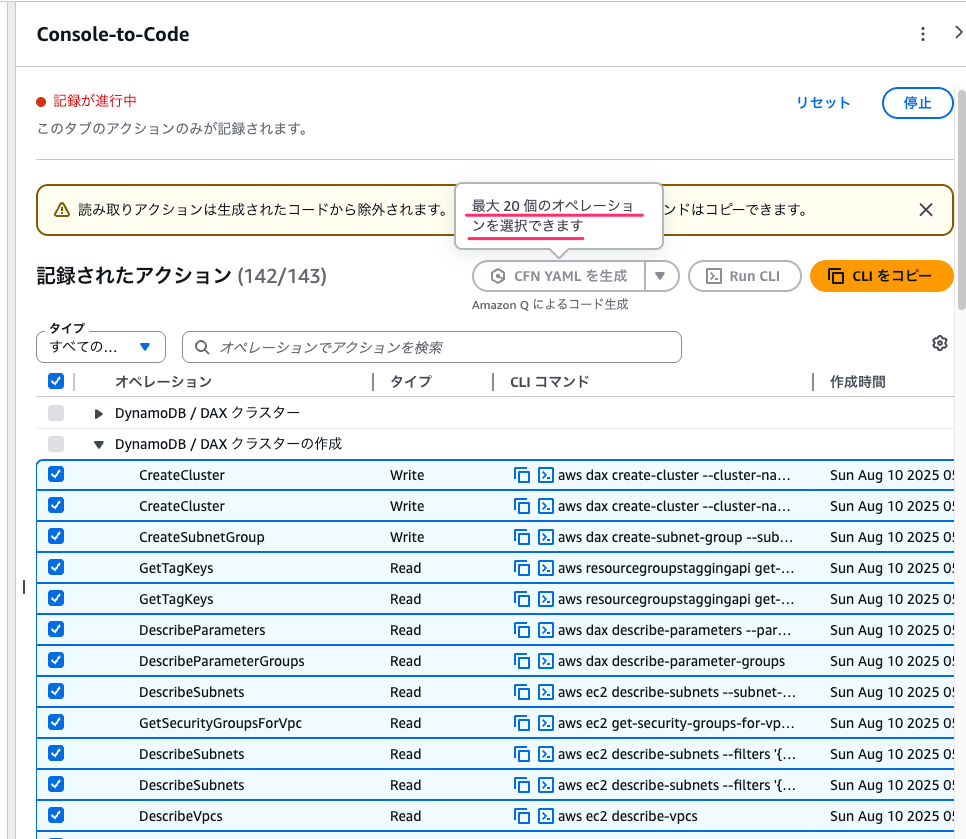Dismiss the read-action warning banner
The height and width of the screenshot is (839, 966).
925,210
